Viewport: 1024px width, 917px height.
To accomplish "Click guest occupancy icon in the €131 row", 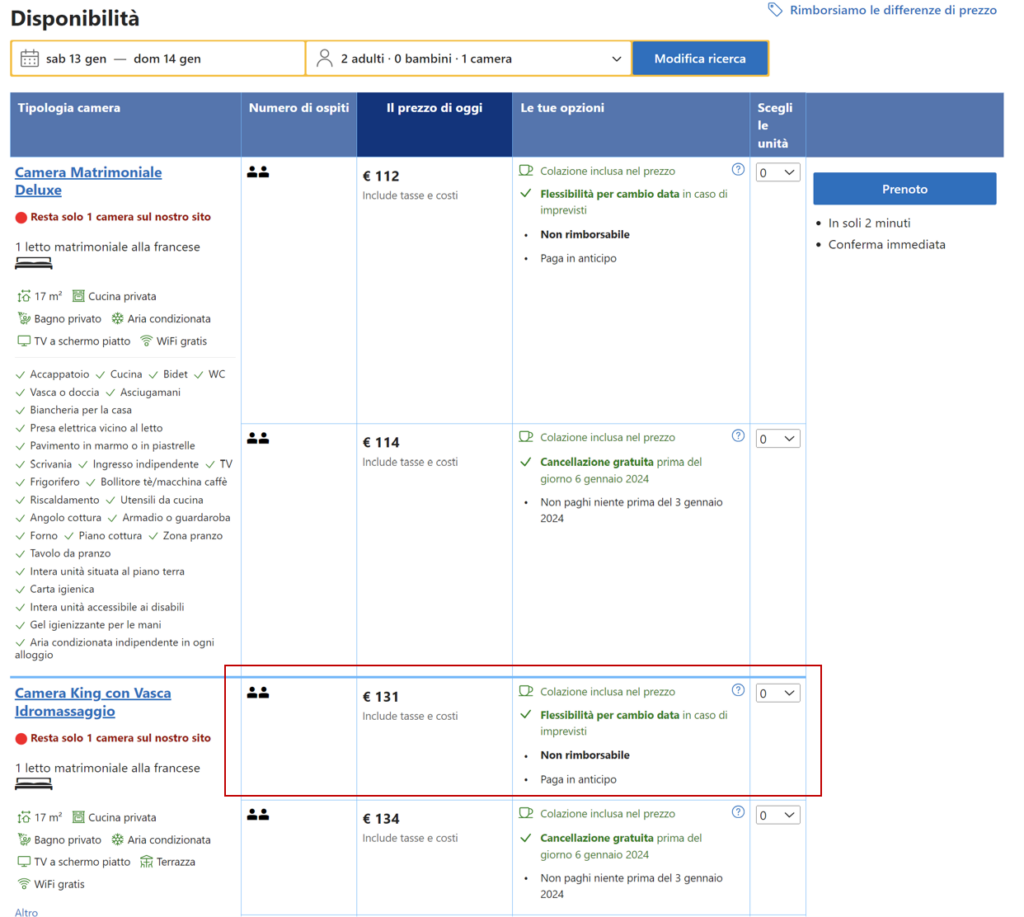I will coord(258,692).
